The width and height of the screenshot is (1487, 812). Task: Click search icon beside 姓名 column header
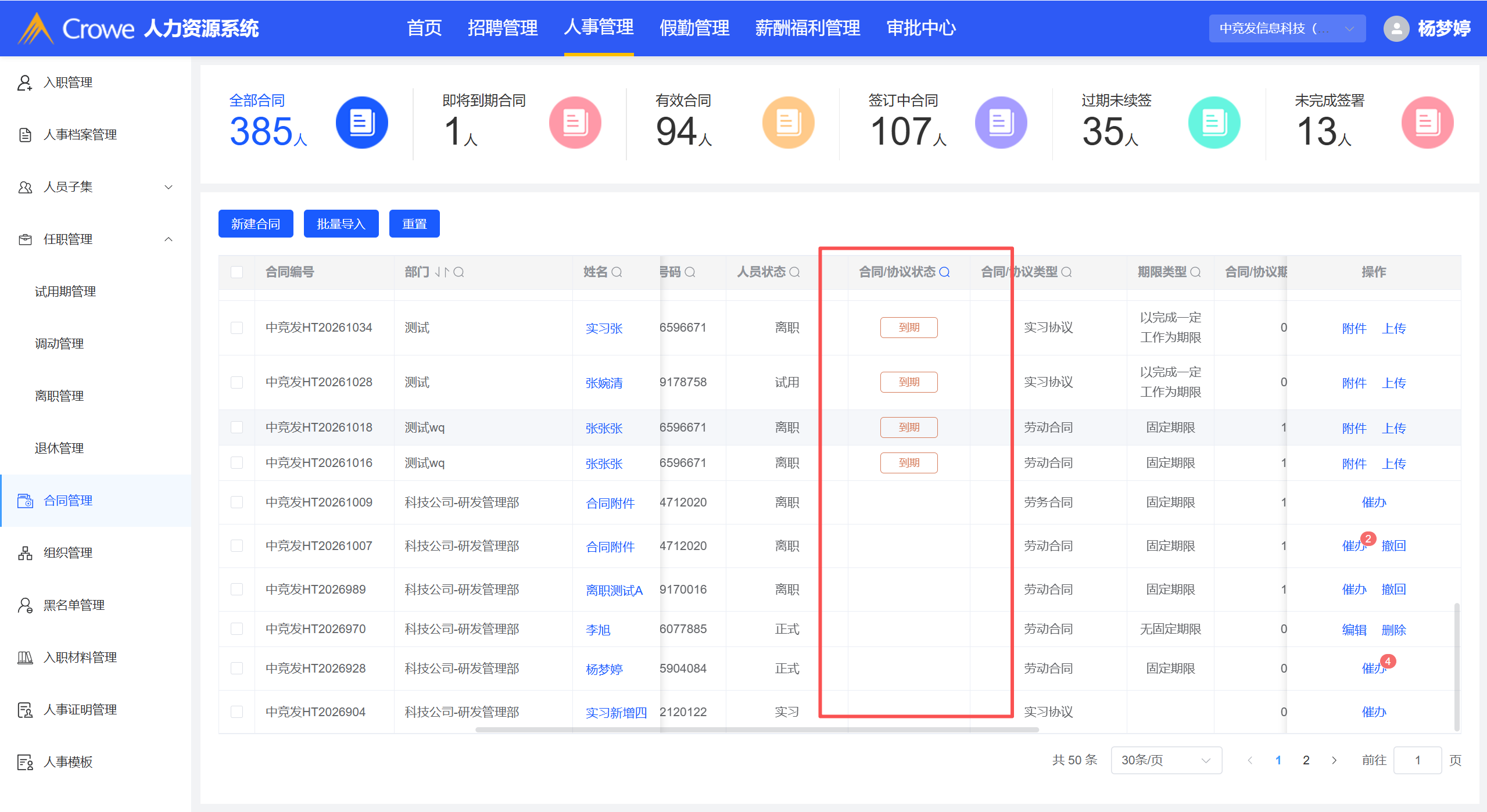pos(617,272)
